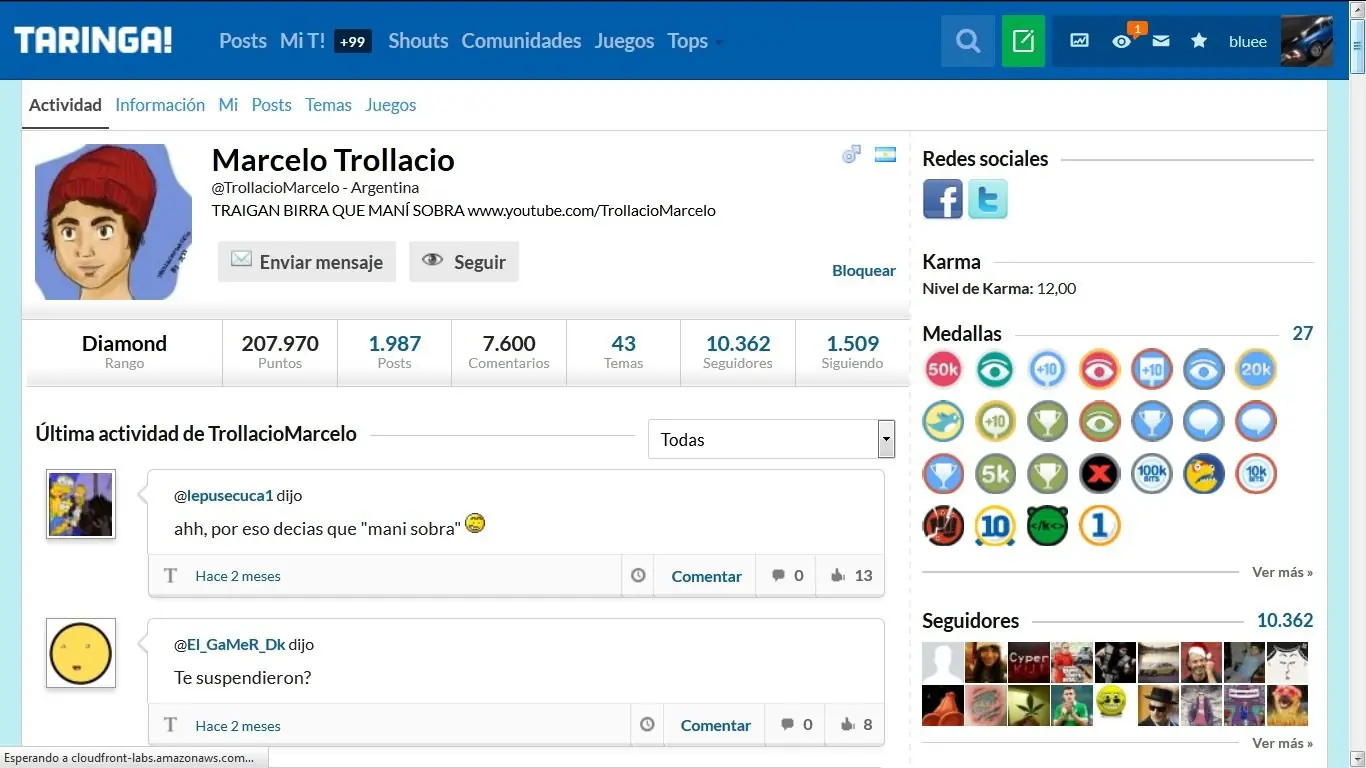Click clock icon on El_GaMeR_Dk's shout
The height and width of the screenshot is (768, 1366).
tap(647, 725)
